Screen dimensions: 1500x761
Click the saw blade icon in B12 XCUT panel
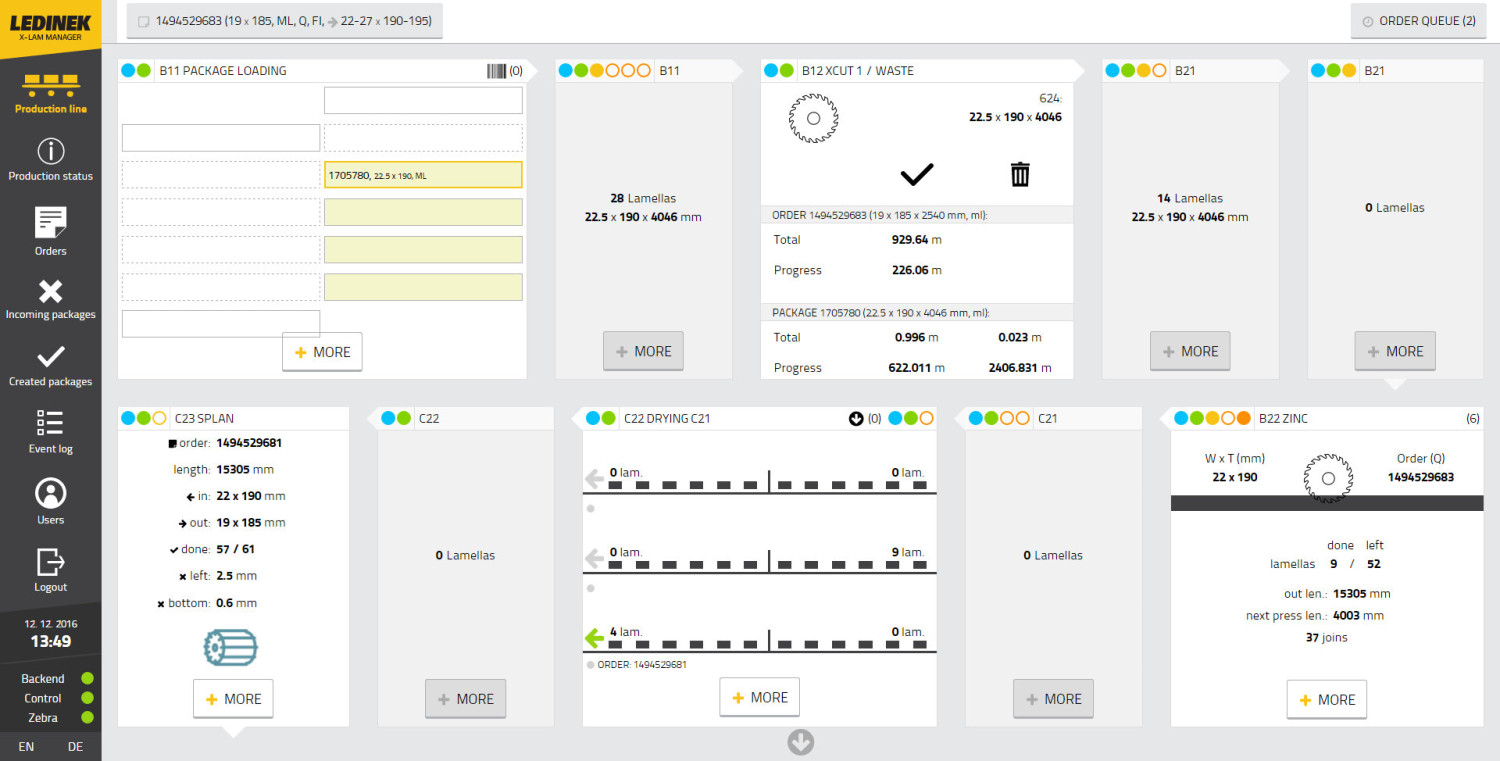(x=813, y=118)
